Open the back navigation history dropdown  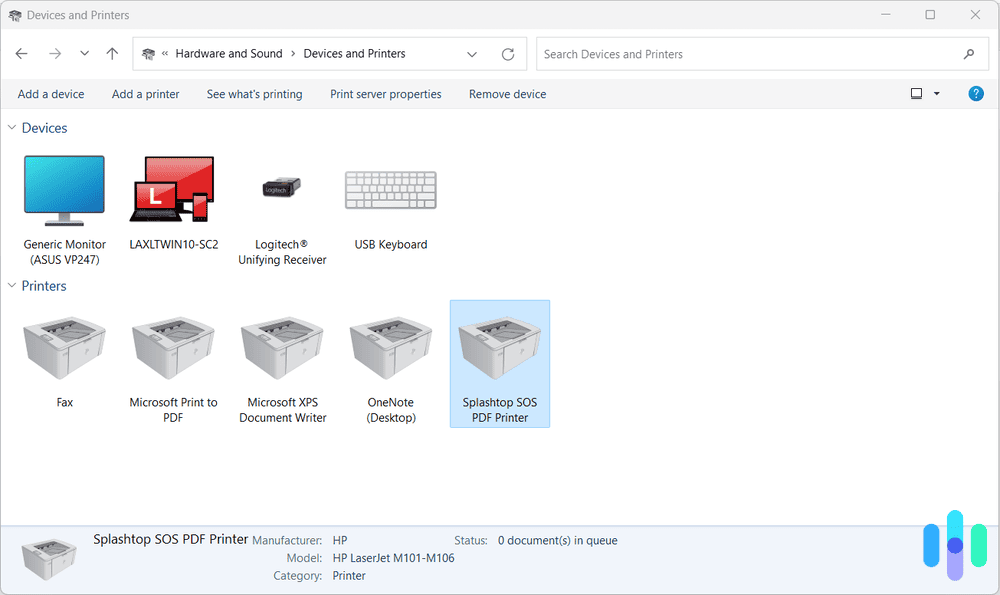84,54
